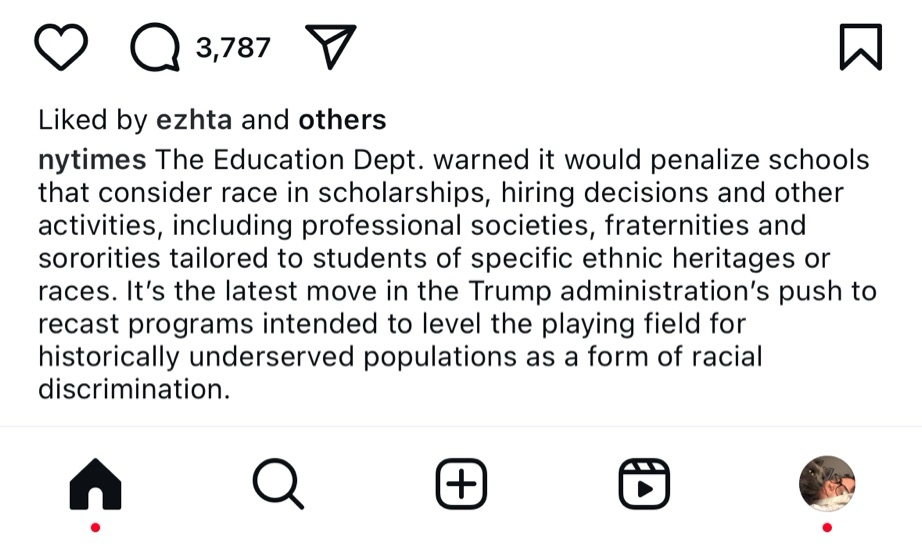Create a new post with the plus icon
Viewport: 922px width, 548px height.
(461, 485)
